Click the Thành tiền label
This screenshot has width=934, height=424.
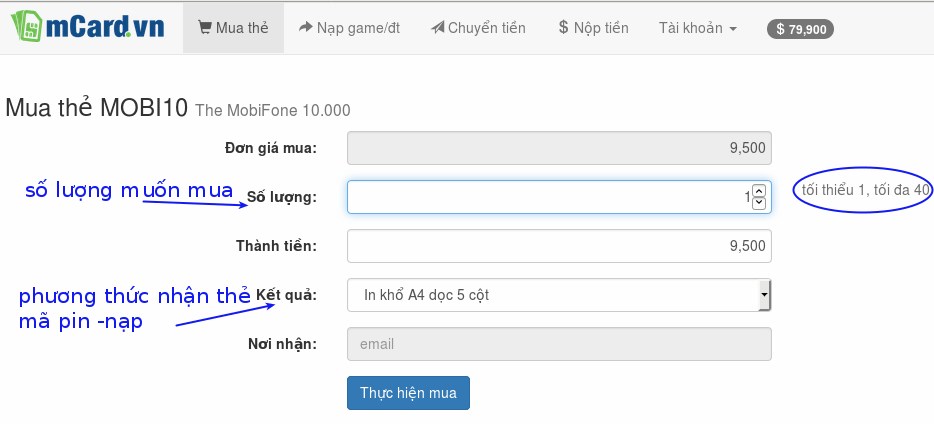click(x=276, y=246)
